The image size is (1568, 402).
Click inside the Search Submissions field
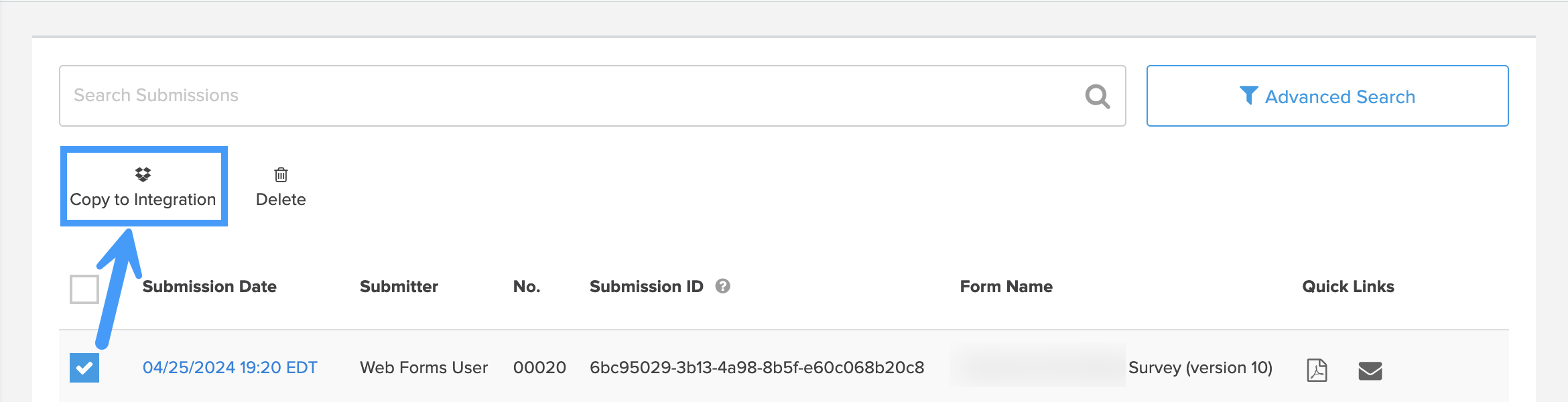[x=402, y=95]
